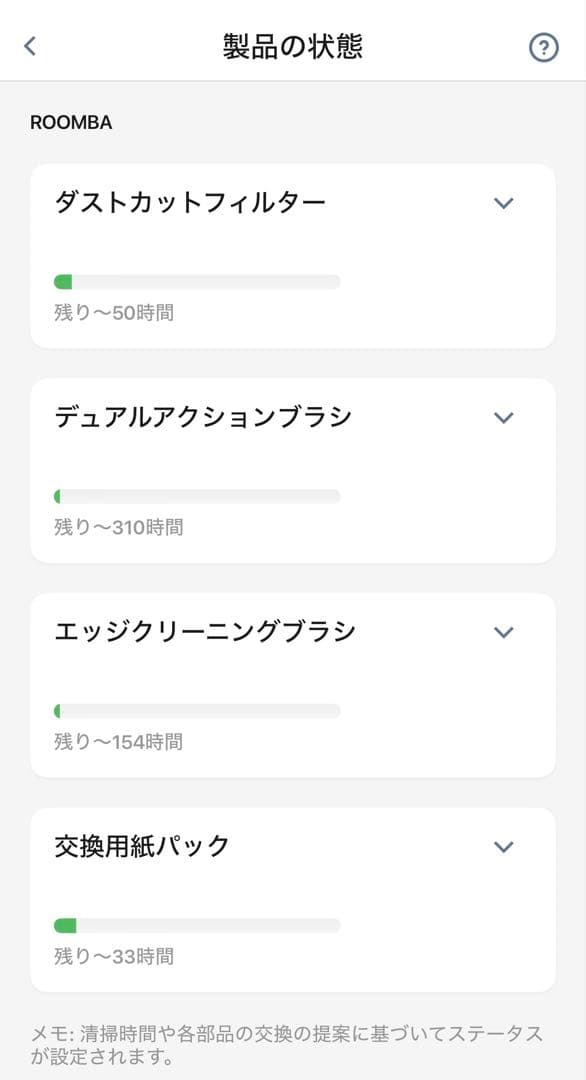This screenshot has height=1080, width=586.
Task: Tap the paper bag remaining progress bar
Action: coord(200,921)
